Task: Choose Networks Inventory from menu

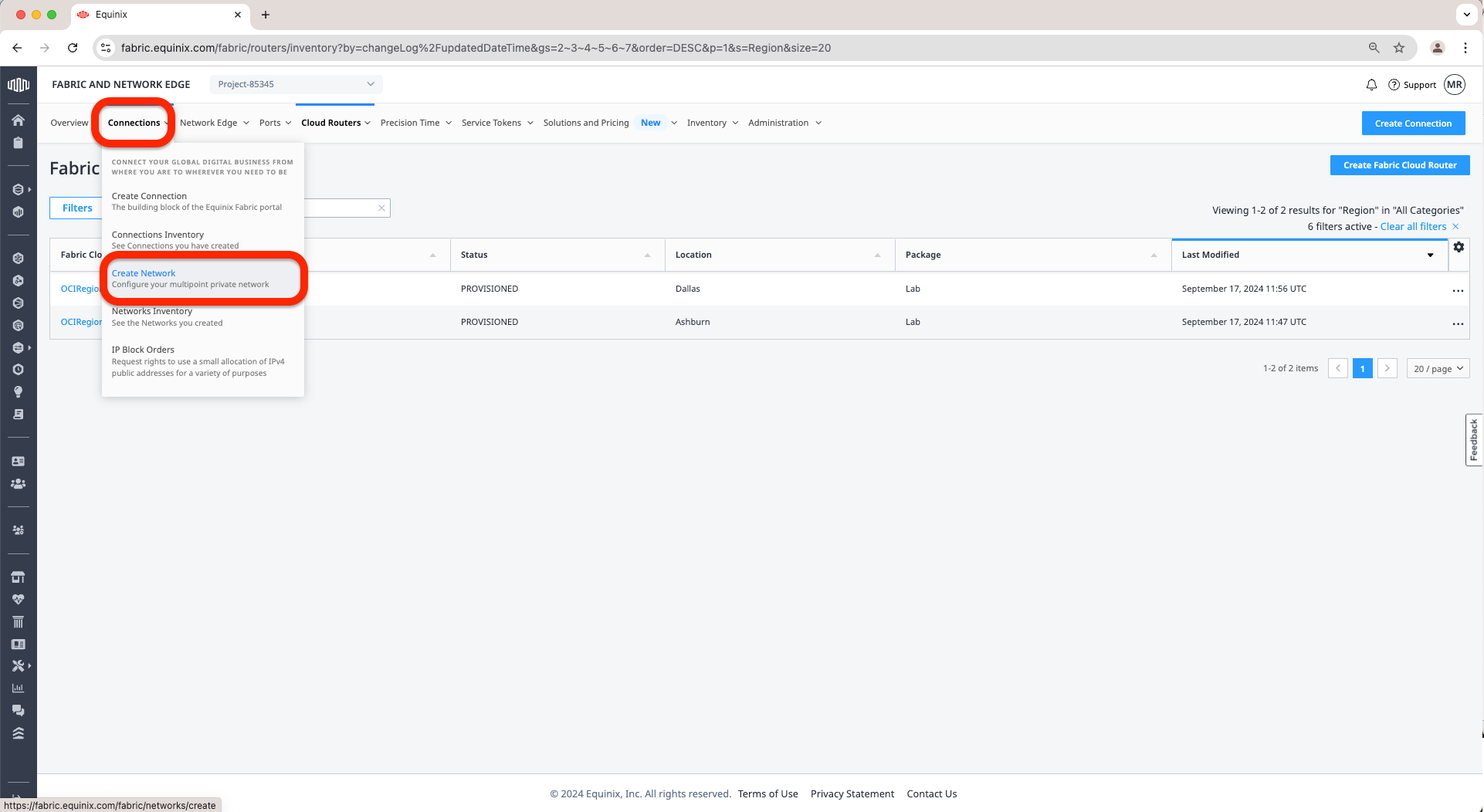Action: click(152, 312)
